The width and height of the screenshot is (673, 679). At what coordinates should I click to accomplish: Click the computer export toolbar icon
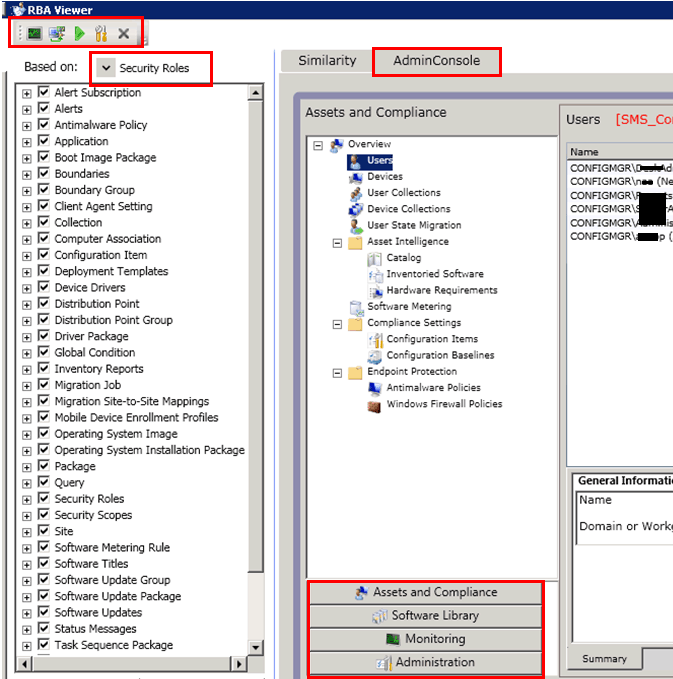(57, 33)
